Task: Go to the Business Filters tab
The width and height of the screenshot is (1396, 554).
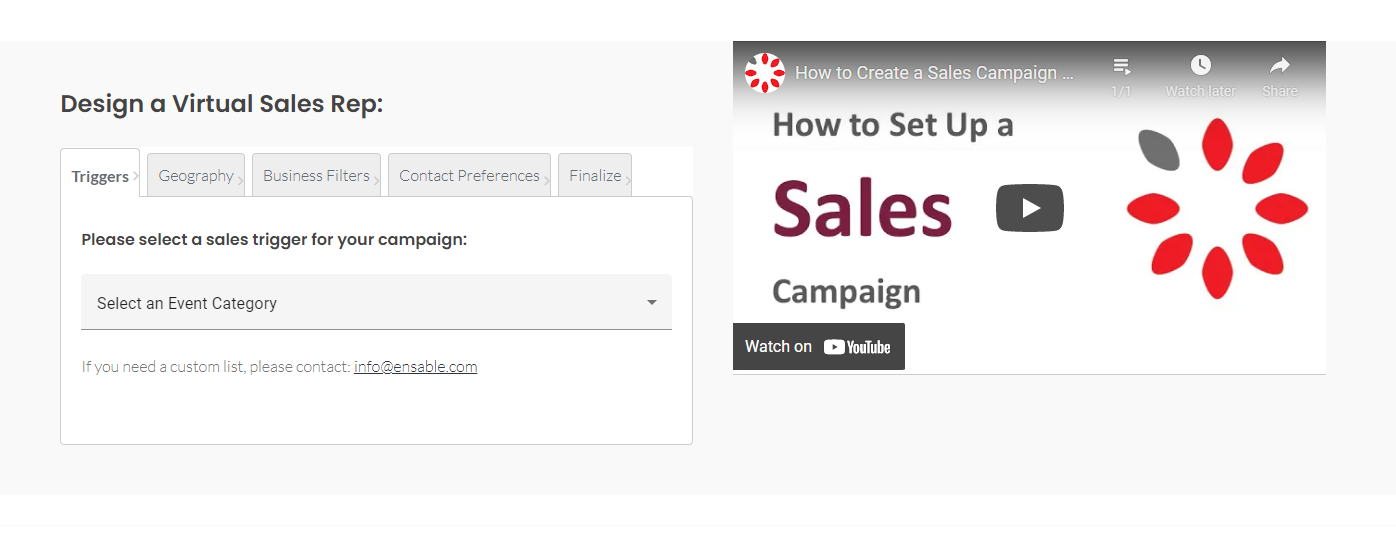Action: coord(316,176)
